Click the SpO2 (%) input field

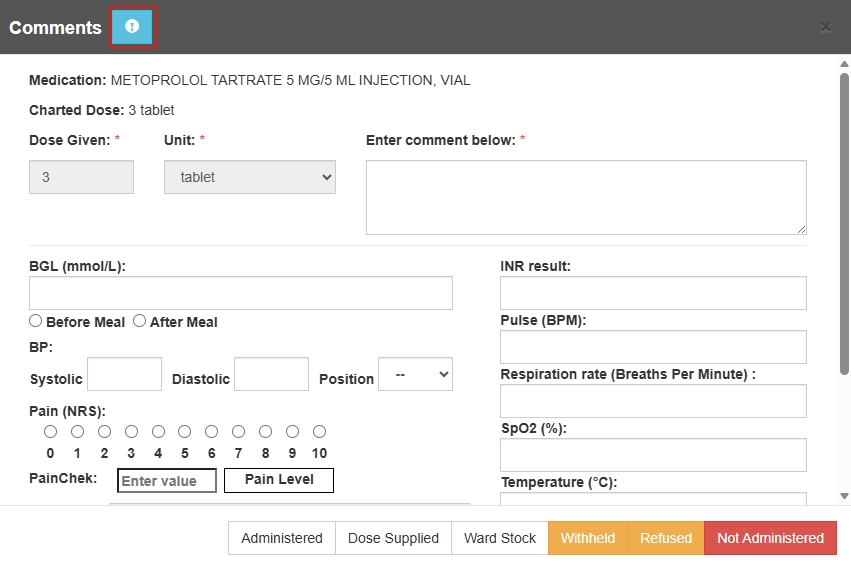[x=653, y=455]
